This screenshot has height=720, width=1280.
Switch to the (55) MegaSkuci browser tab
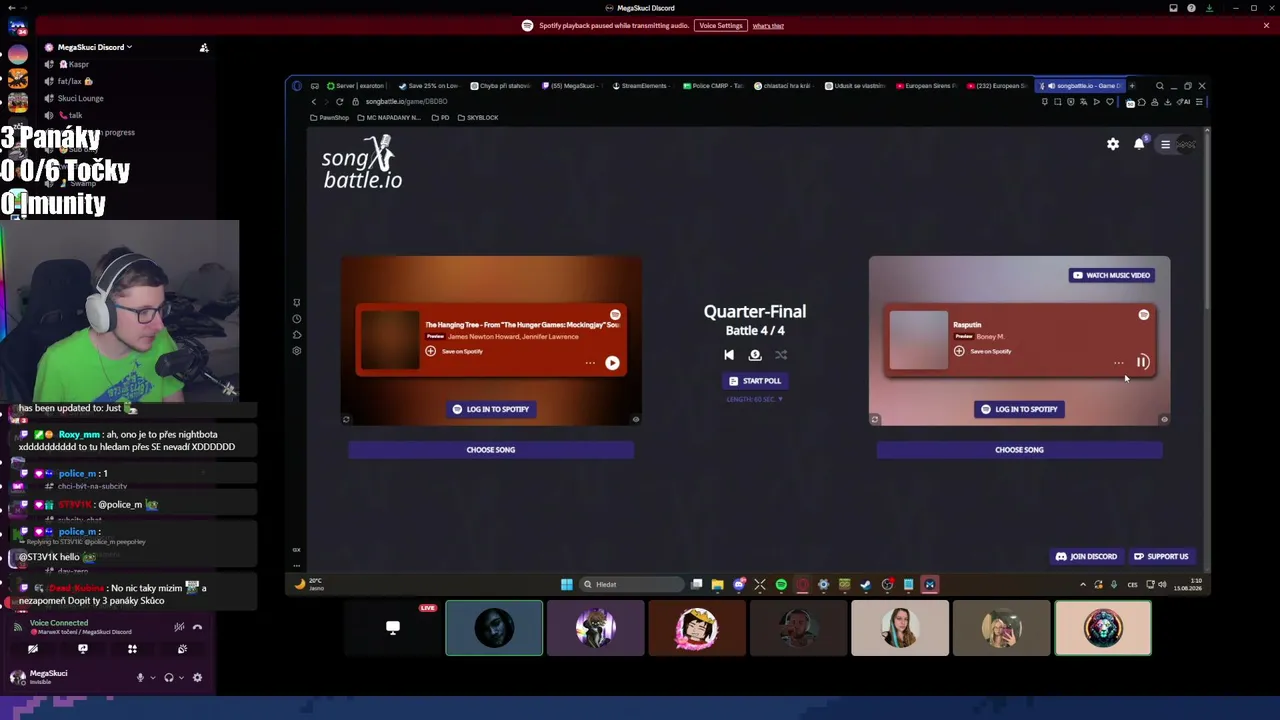[570, 86]
